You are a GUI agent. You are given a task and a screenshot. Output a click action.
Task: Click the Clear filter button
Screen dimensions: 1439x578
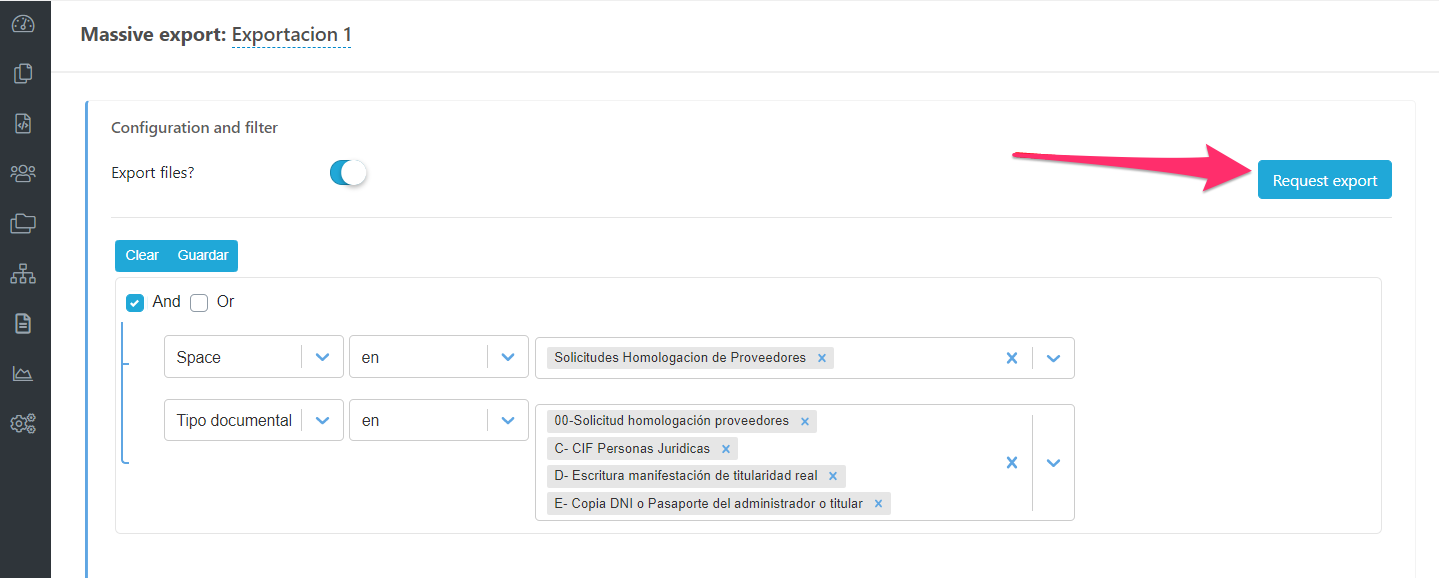(142, 256)
